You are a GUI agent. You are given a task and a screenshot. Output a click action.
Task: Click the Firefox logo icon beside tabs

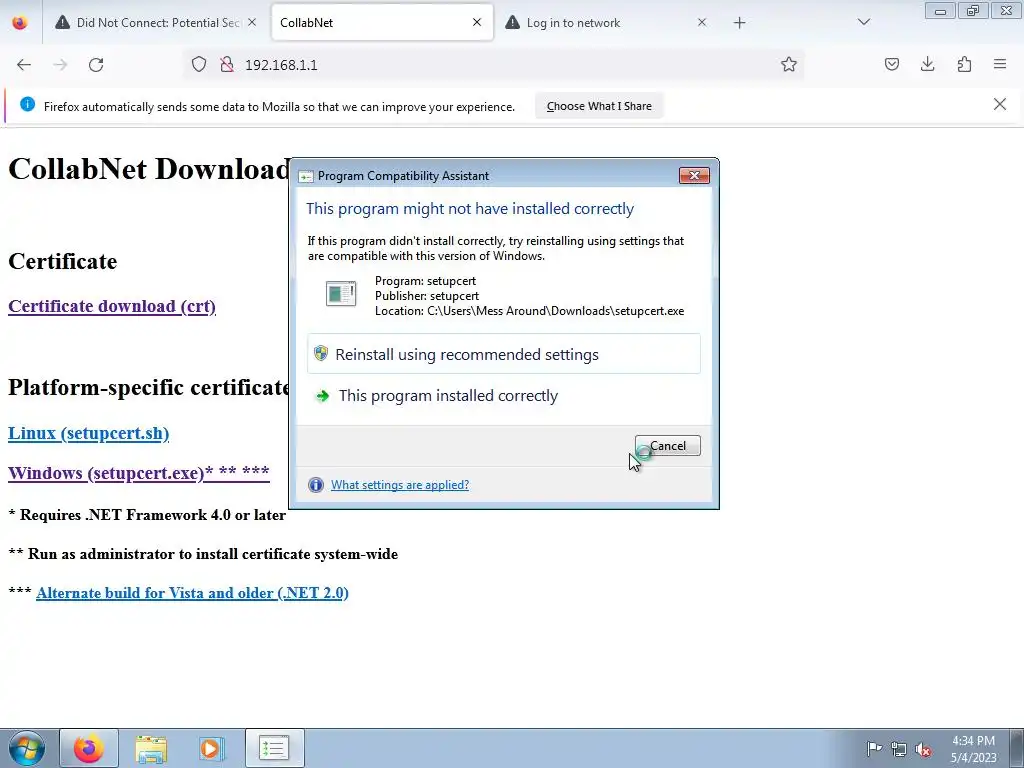(x=20, y=22)
